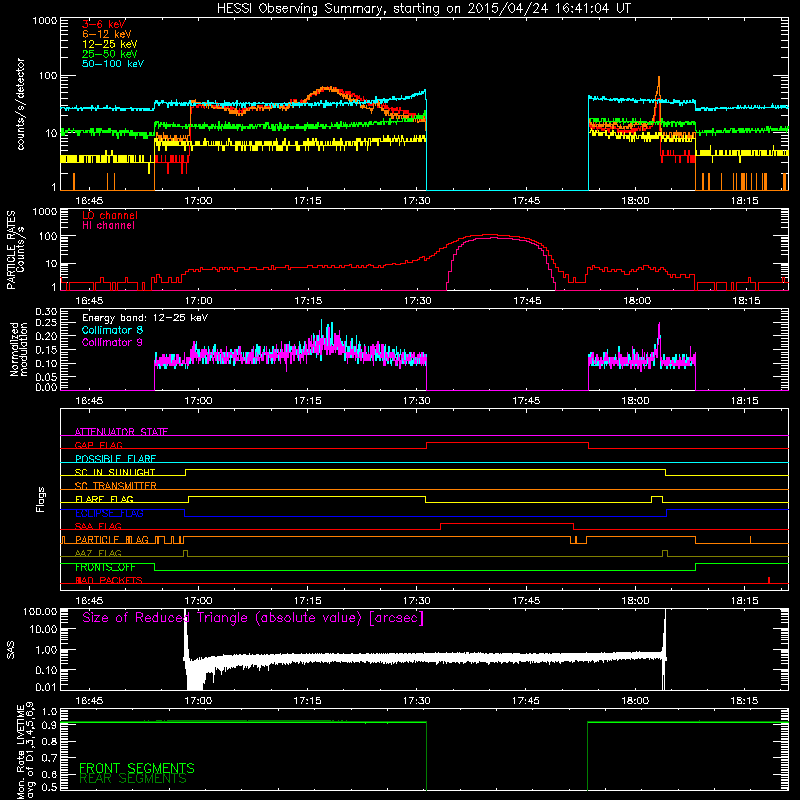This screenshot has width=800, height=800.
Task: Click the 1000 tick on counts axis
Action: pos(45,21)
